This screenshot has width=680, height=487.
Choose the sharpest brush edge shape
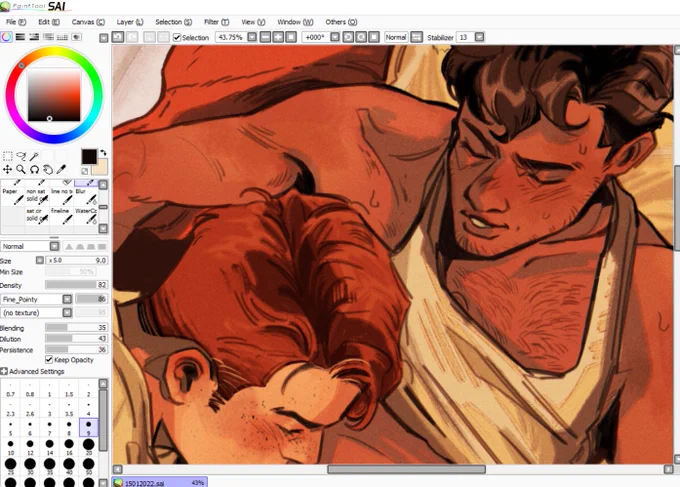pos(69,246)
